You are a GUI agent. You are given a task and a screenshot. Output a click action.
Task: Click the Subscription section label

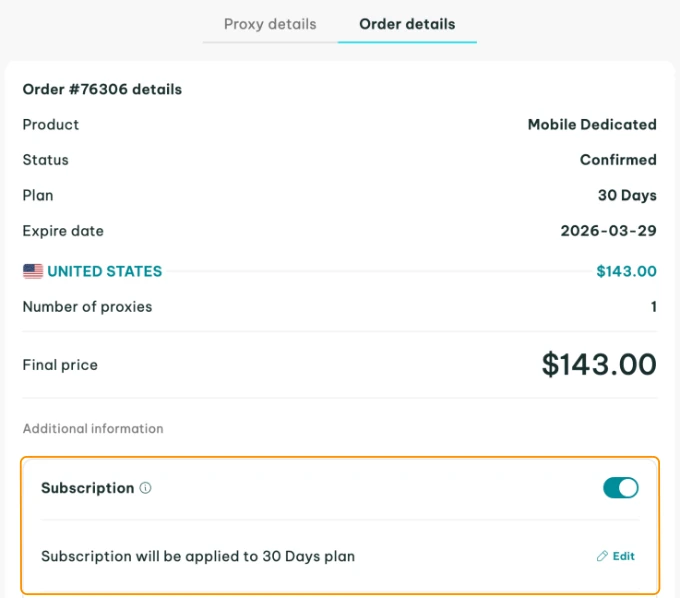pos(87,488)
